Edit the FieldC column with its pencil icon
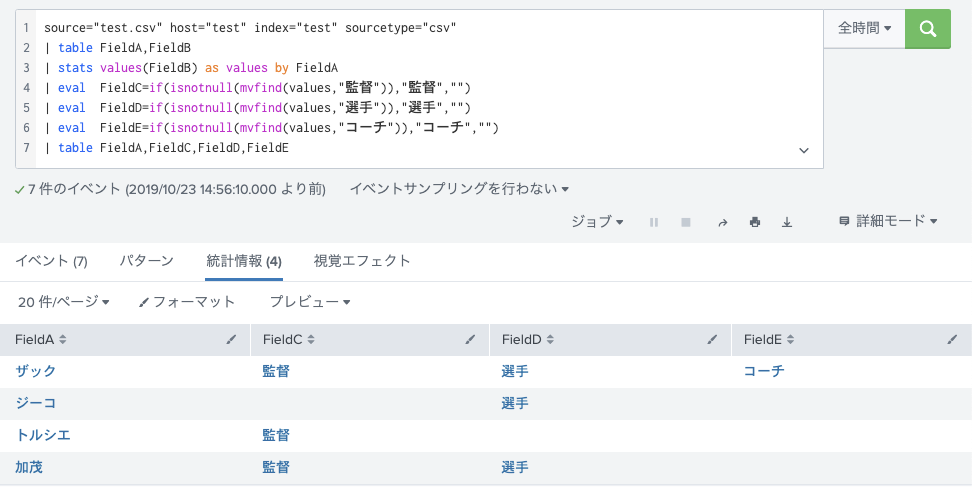 pos(471,339)
